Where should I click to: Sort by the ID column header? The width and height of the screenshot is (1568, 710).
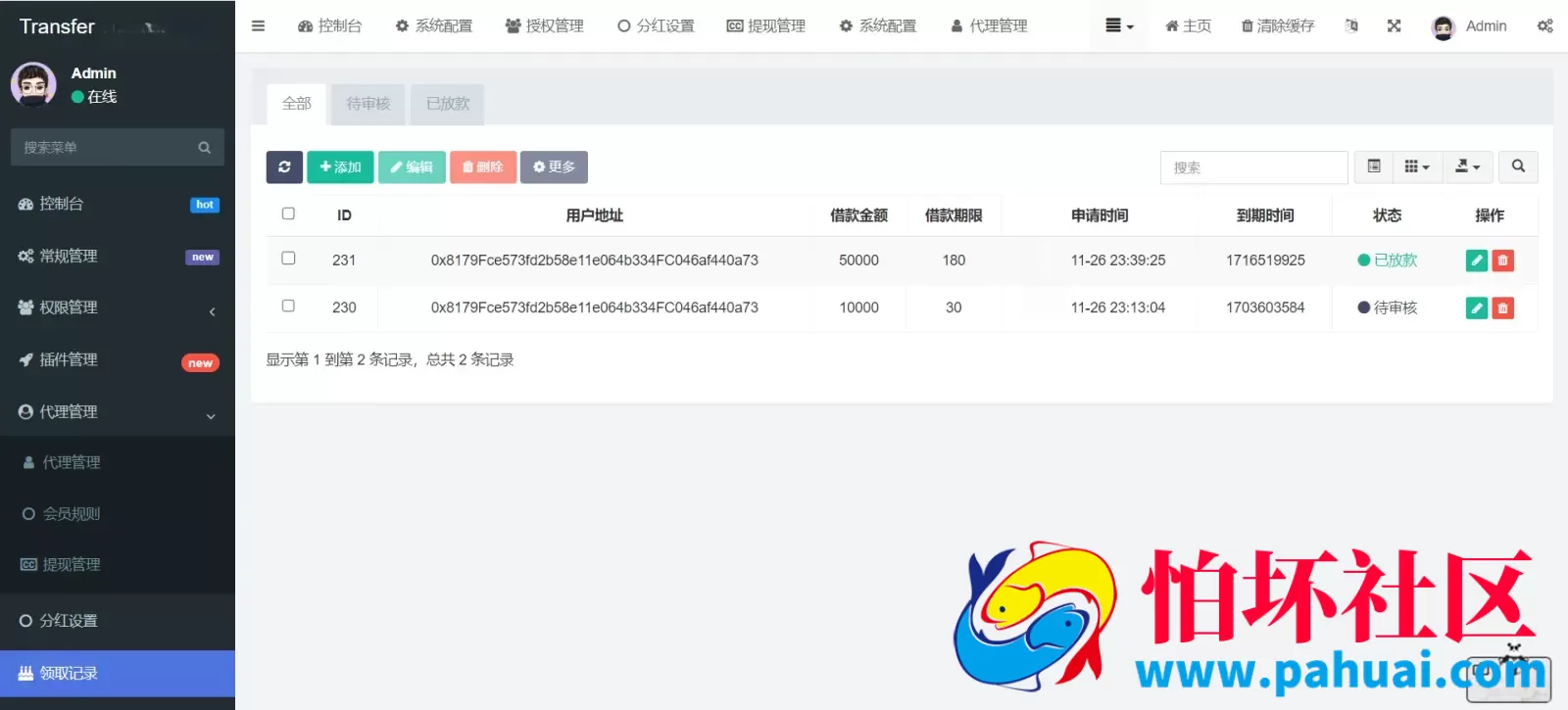tap(344, 215)
